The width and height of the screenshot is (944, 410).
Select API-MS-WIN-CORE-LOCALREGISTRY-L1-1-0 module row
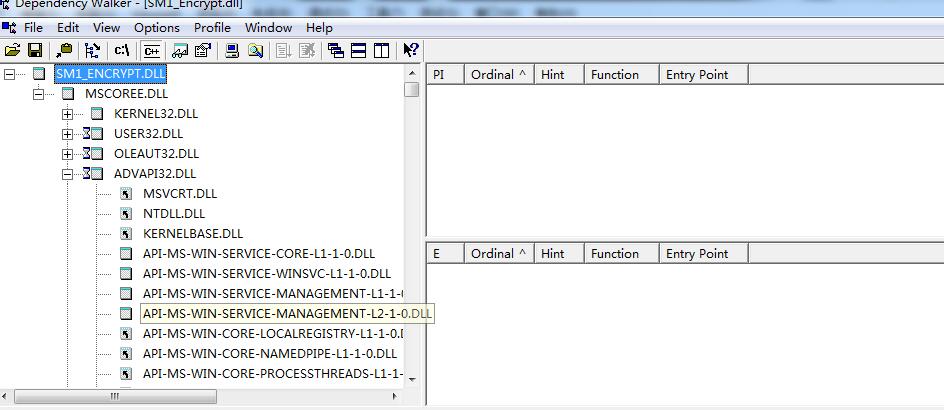tap(273, 334)
